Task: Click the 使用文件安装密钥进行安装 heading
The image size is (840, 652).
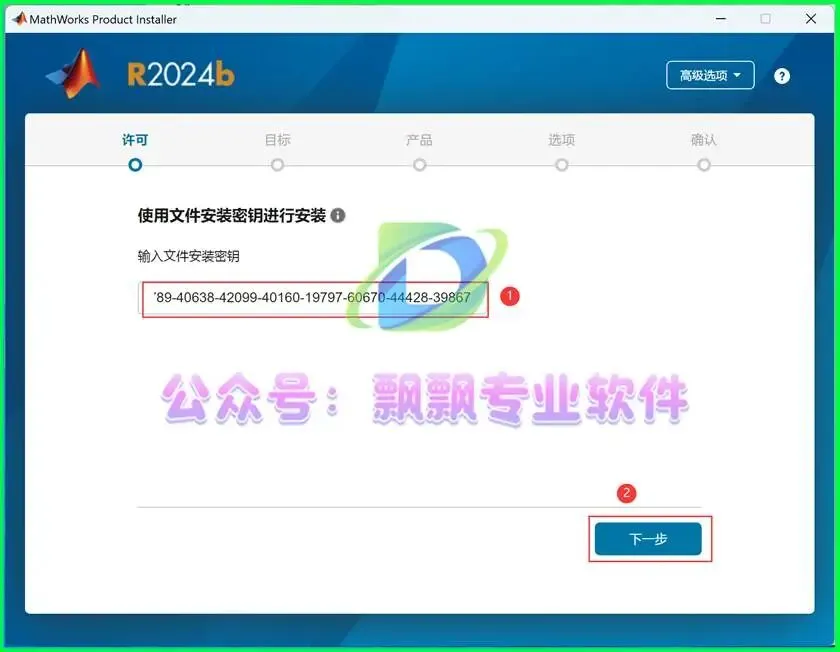Action: click(x=231, y=215)
